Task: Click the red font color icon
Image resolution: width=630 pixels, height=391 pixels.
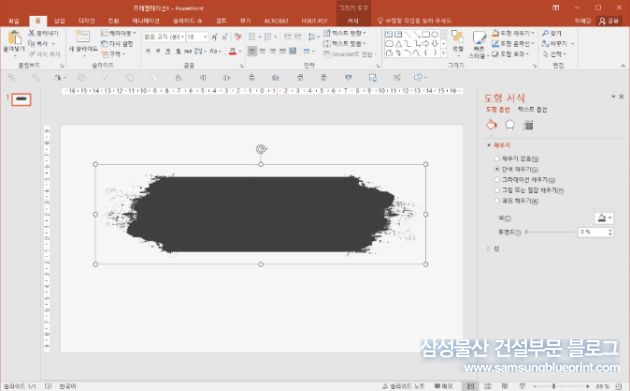Action: pos(233,51)
